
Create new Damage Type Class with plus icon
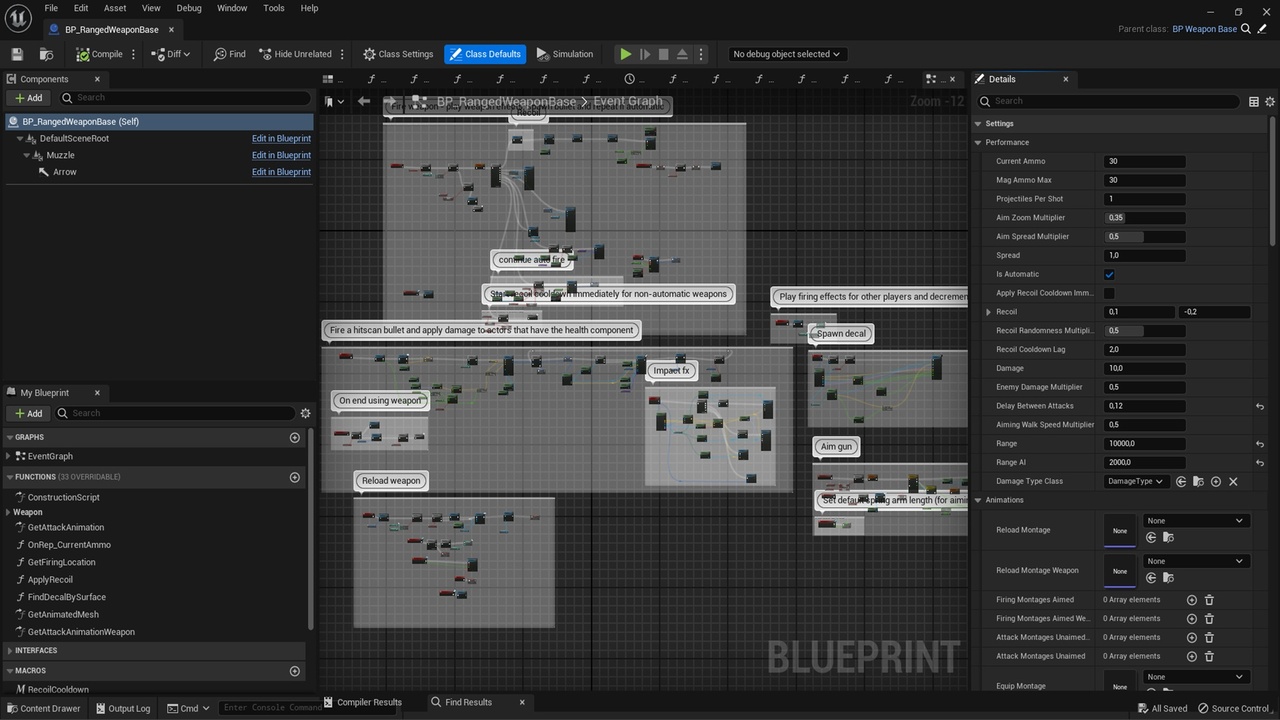[x=1216, y=481]
